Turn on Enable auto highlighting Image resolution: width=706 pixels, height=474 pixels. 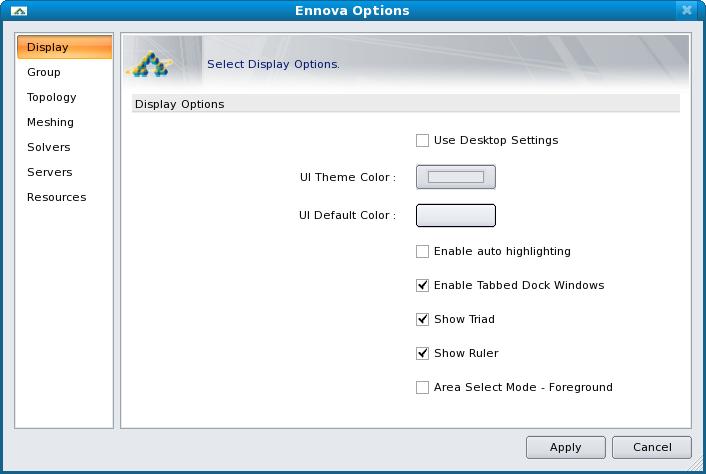click(423, 251)
